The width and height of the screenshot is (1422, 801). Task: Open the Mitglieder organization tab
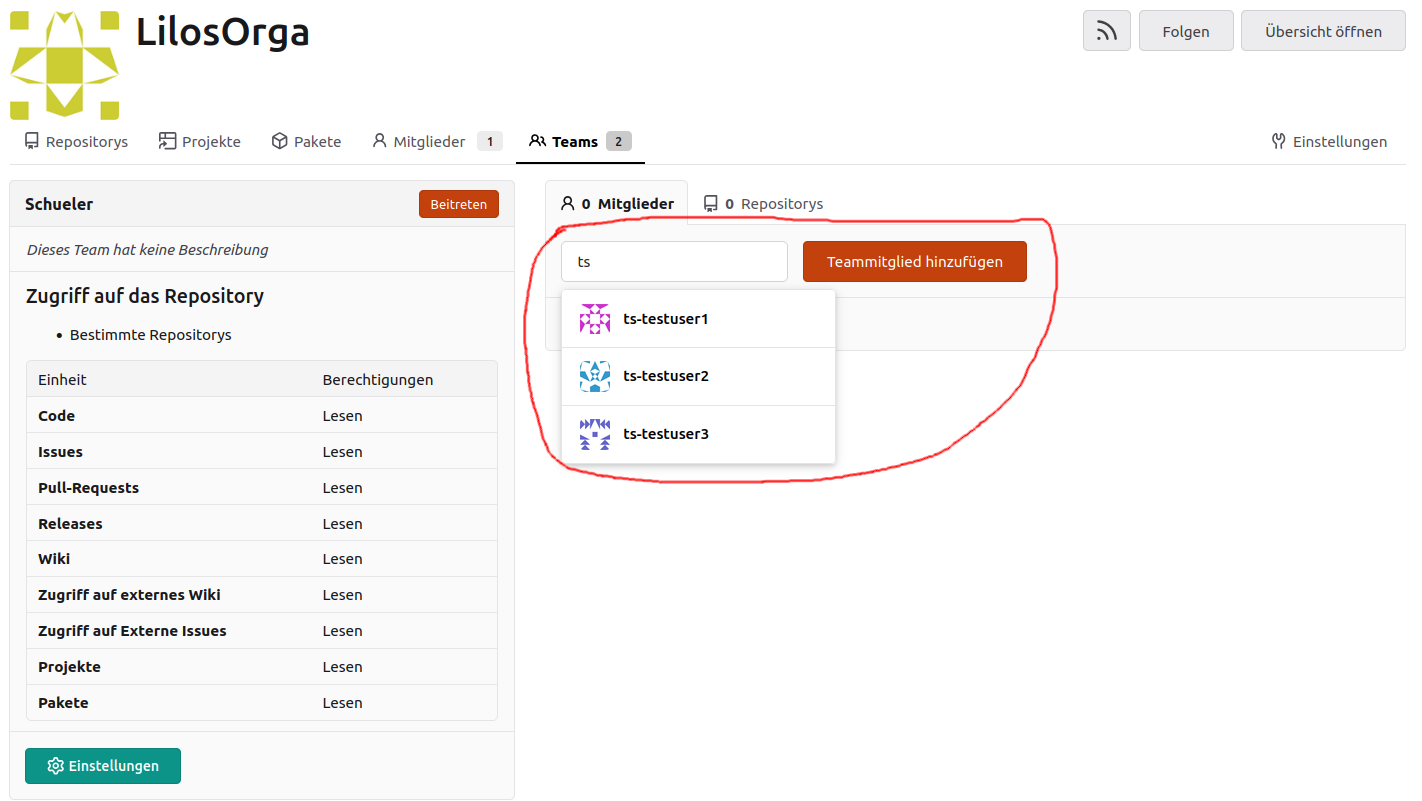pyautogui.click(x=429, y=142)
